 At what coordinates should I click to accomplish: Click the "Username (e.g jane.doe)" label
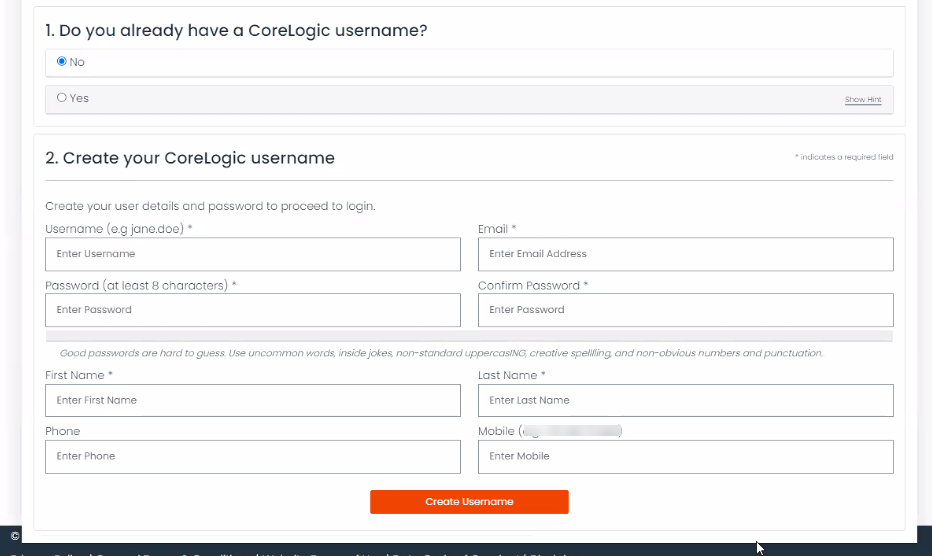(117, 229)
